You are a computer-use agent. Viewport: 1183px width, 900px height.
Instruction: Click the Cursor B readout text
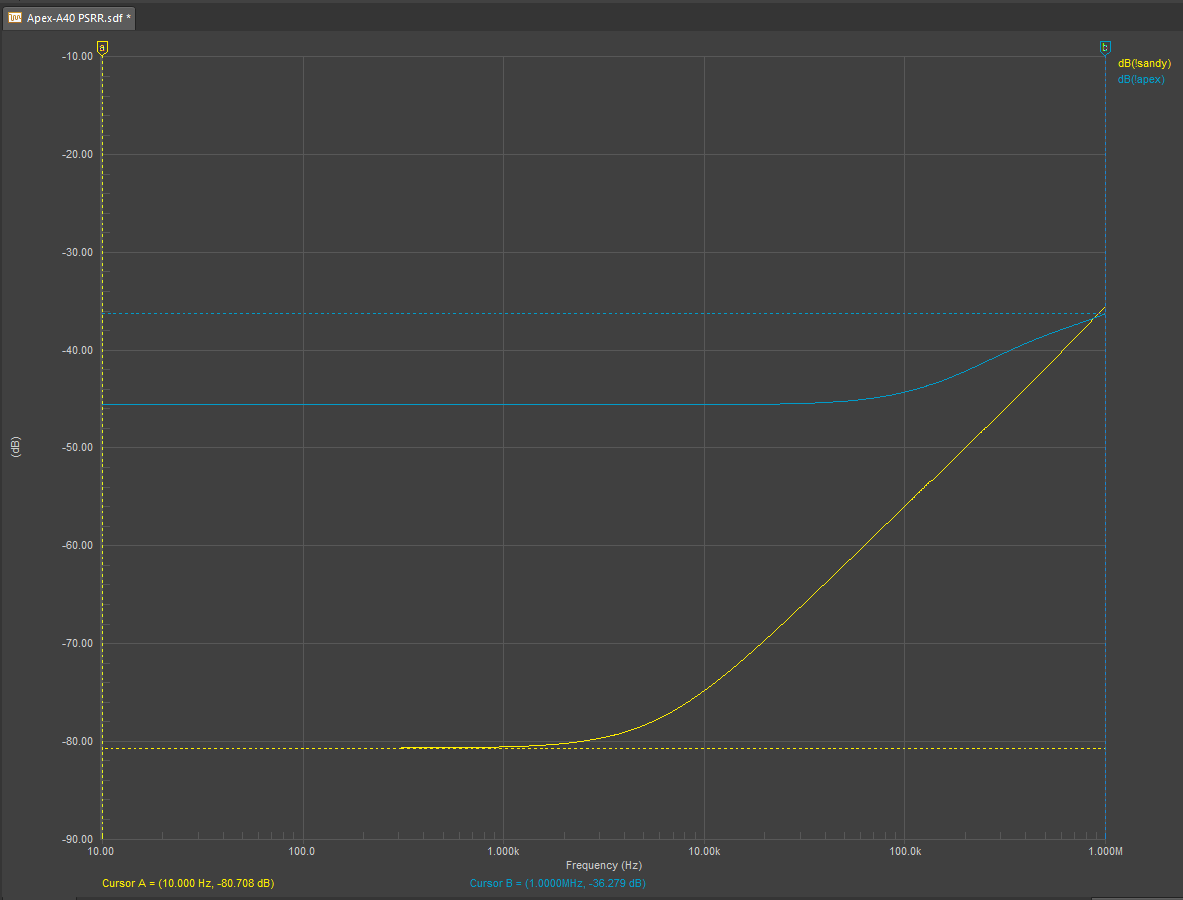click(558, 883)
